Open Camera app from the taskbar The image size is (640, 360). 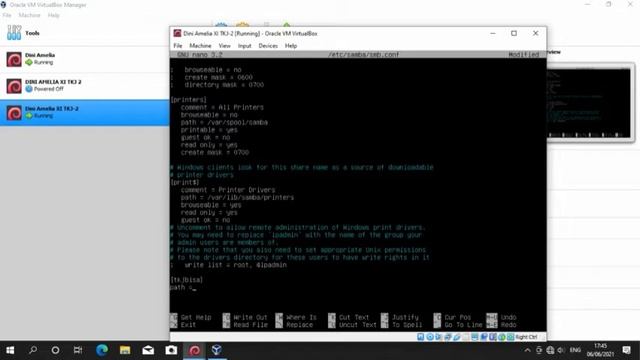(x=171, y=350)
